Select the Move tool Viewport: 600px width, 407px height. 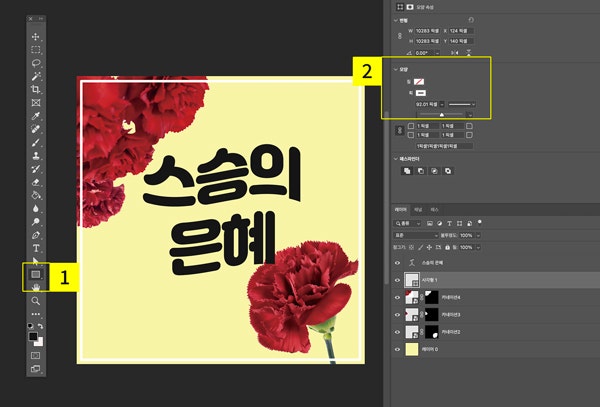(x=36, y=37)
